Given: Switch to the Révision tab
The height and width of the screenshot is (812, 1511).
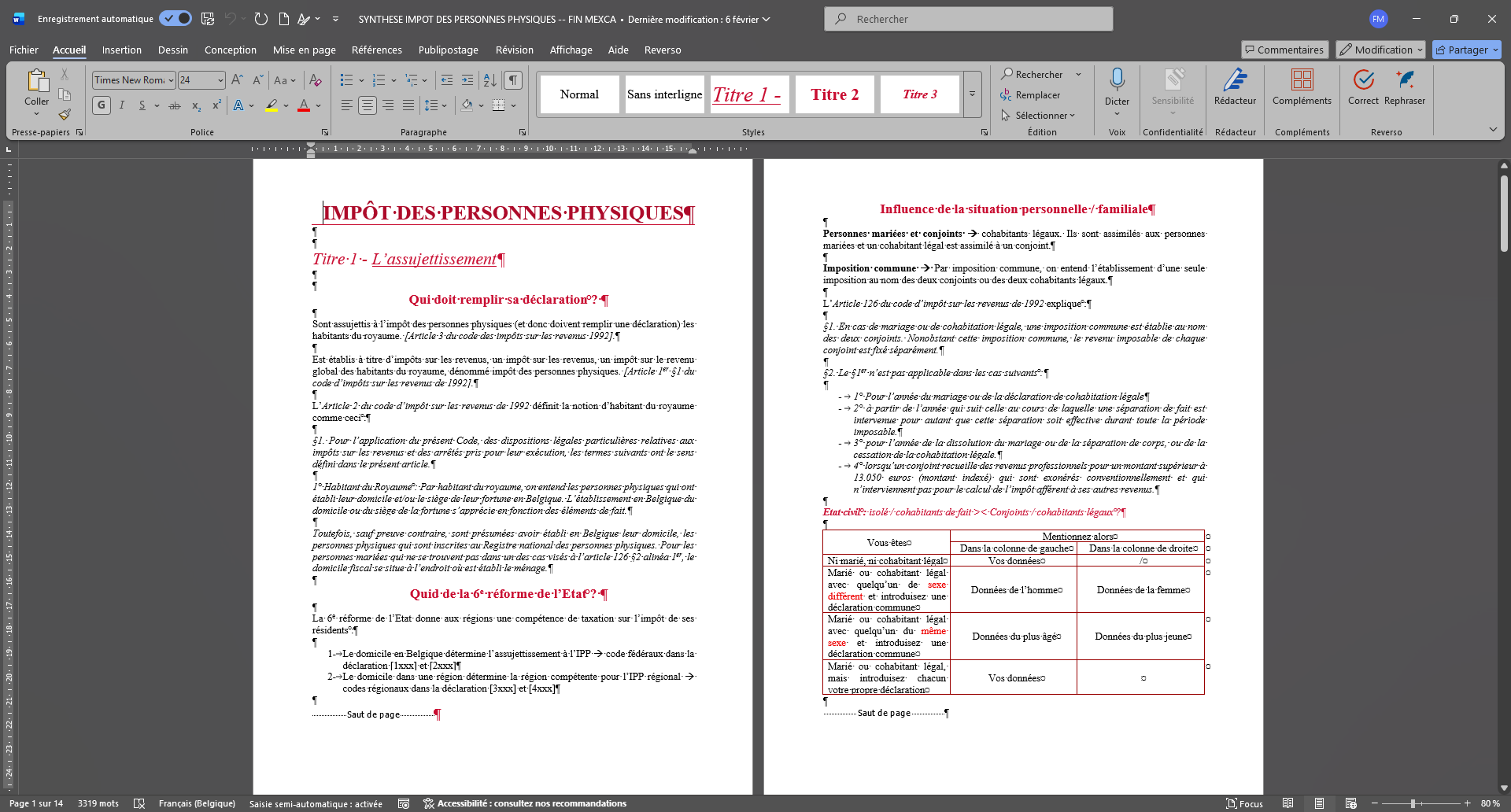Looking at the screenshot, I should 515,50.
